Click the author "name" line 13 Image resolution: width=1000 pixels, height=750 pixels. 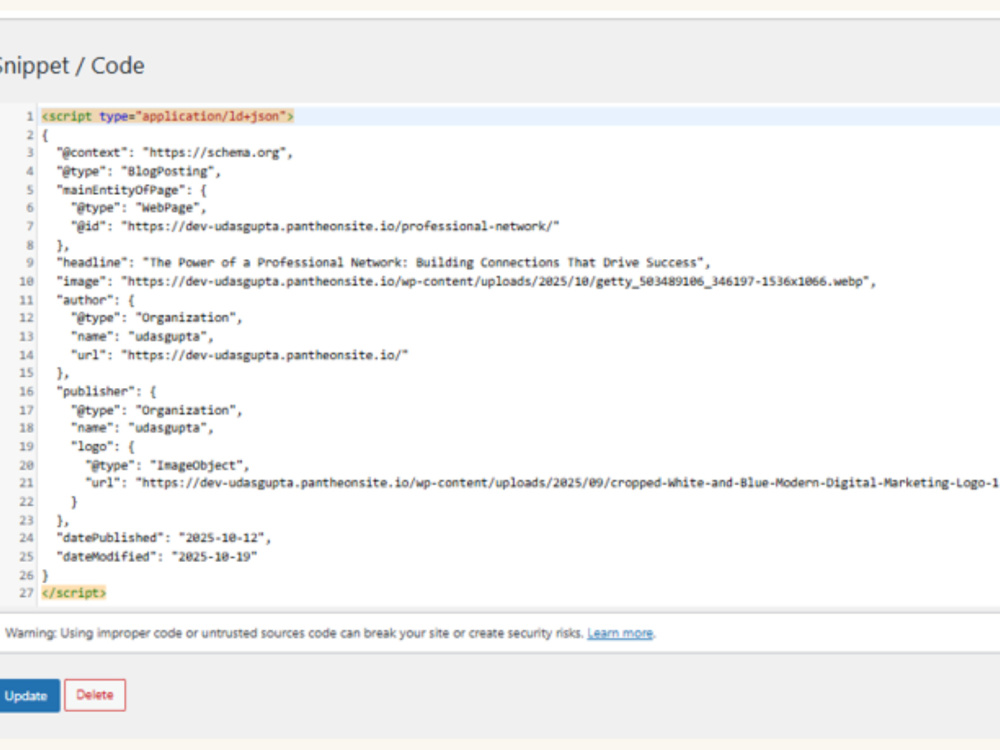[142, 337]
